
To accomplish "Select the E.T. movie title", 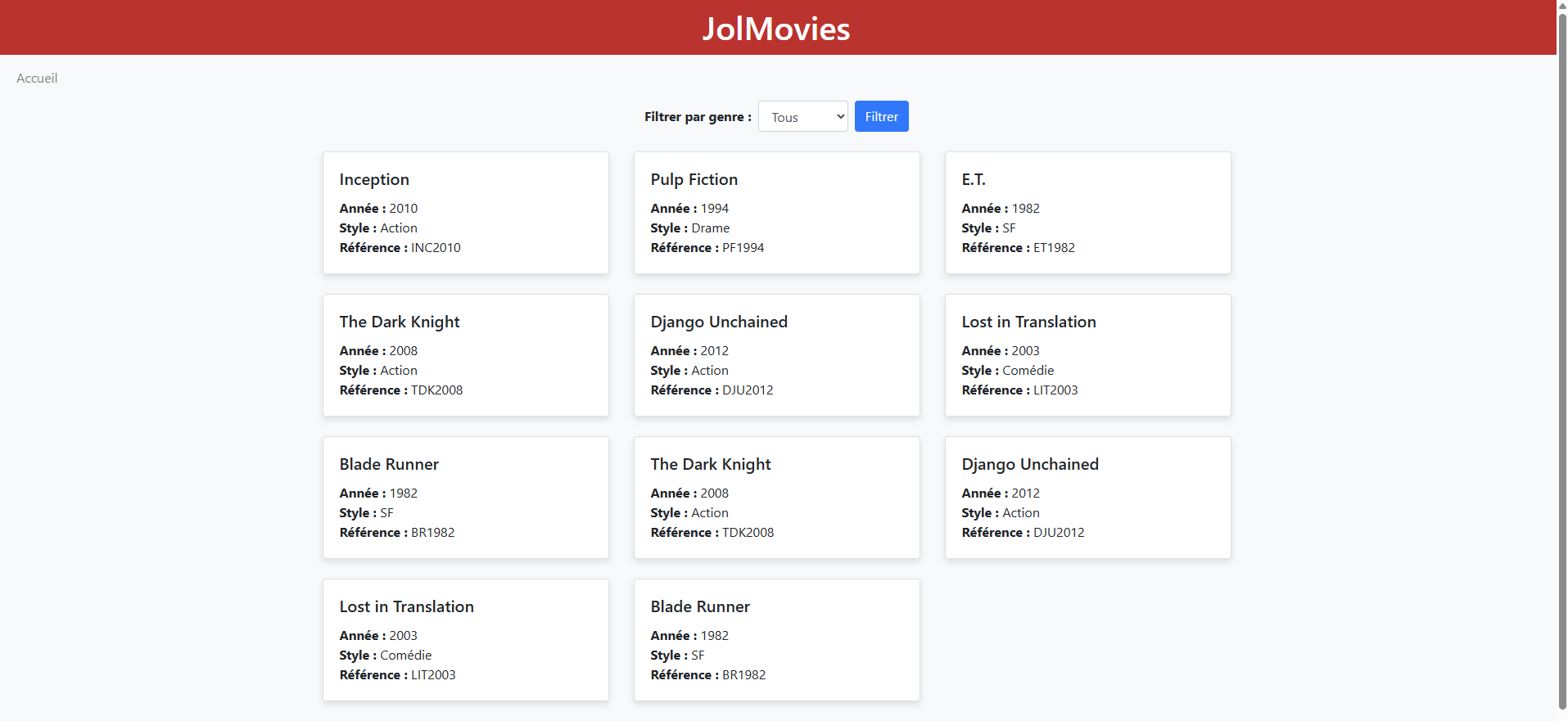I will tap(974, 179).
